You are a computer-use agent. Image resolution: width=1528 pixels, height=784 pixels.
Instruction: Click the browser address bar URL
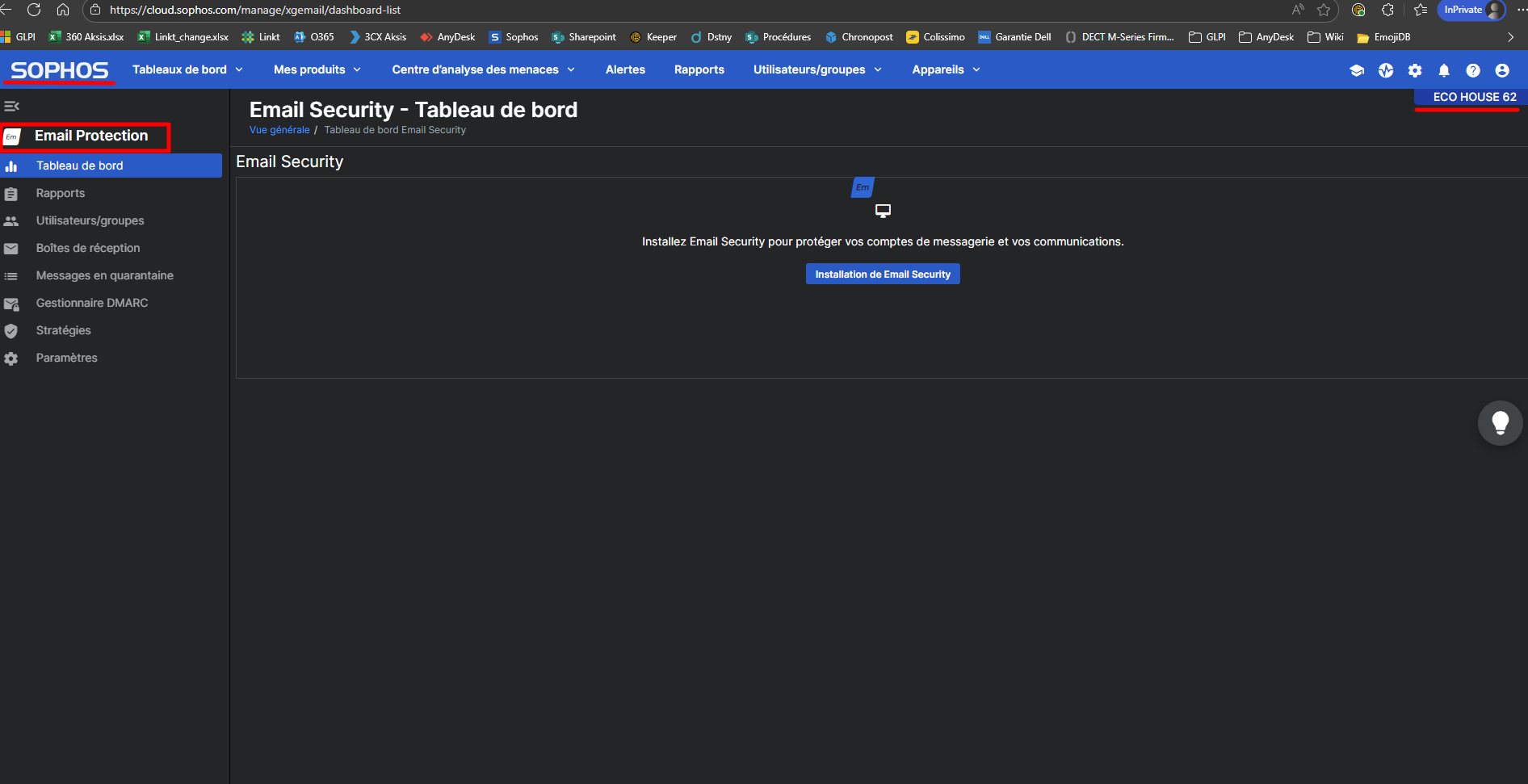[x=255, y=10]
